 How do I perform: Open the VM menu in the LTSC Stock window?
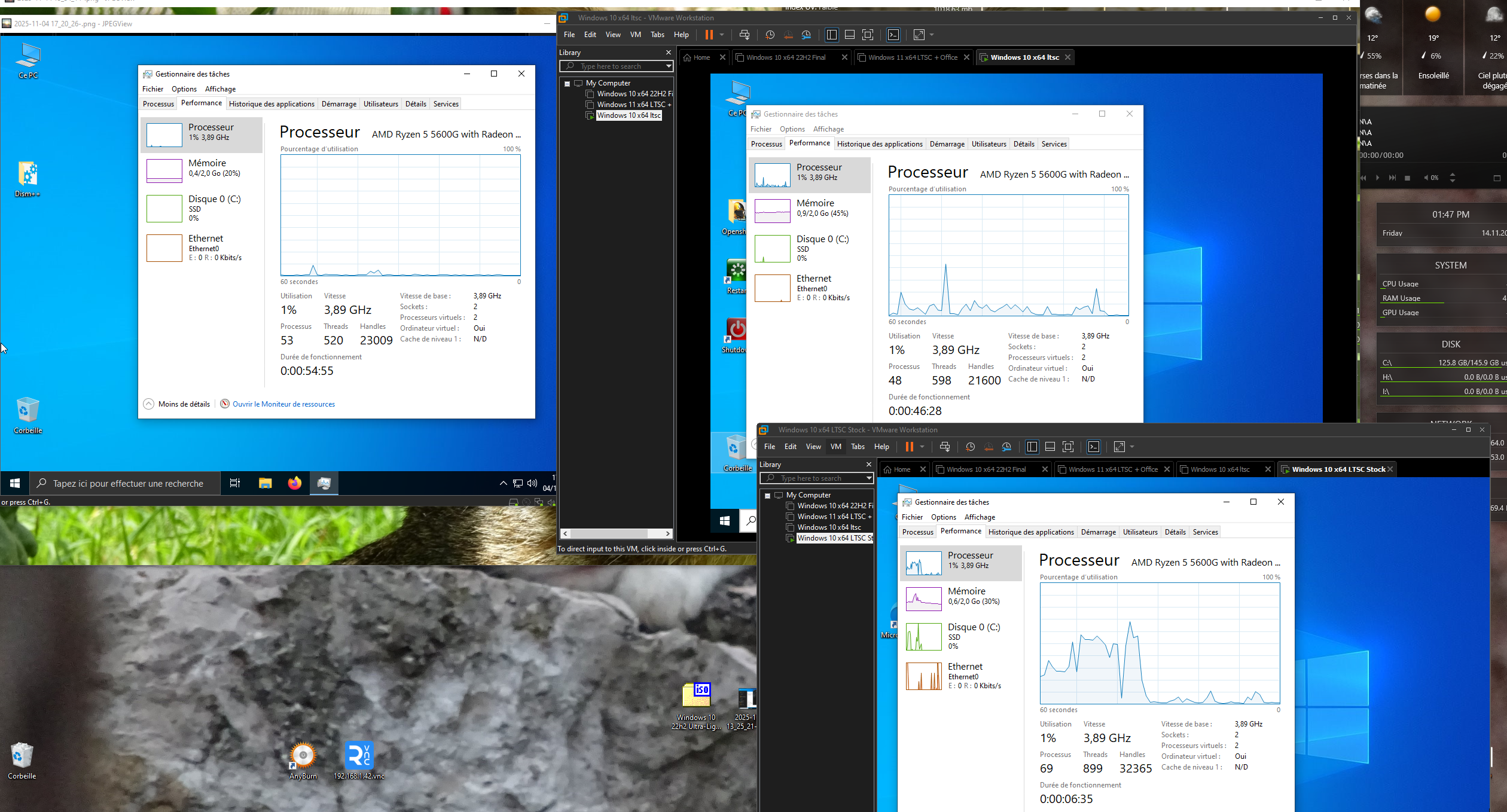835,447
